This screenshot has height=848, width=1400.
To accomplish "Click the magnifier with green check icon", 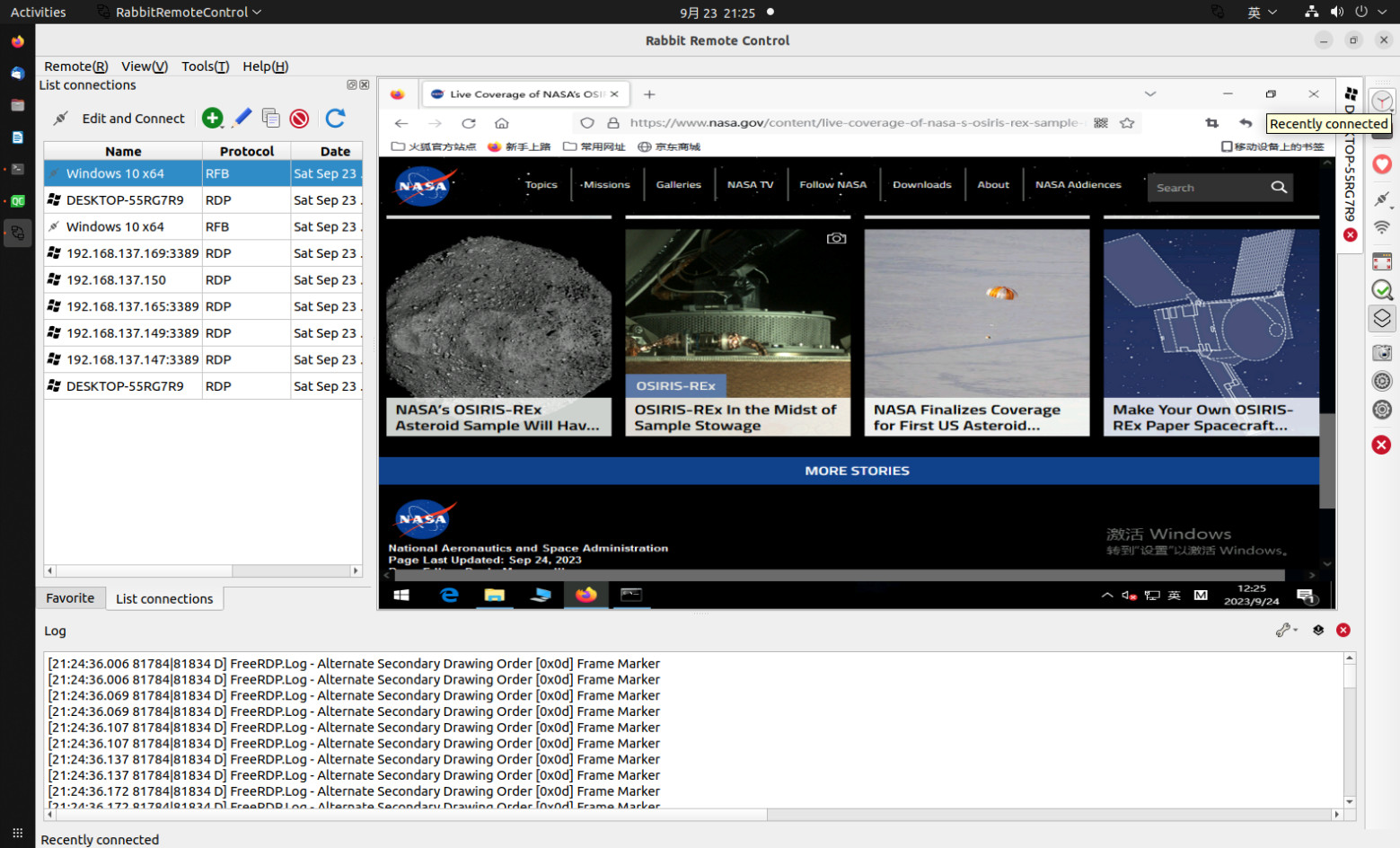I will tap(1382, 289).
